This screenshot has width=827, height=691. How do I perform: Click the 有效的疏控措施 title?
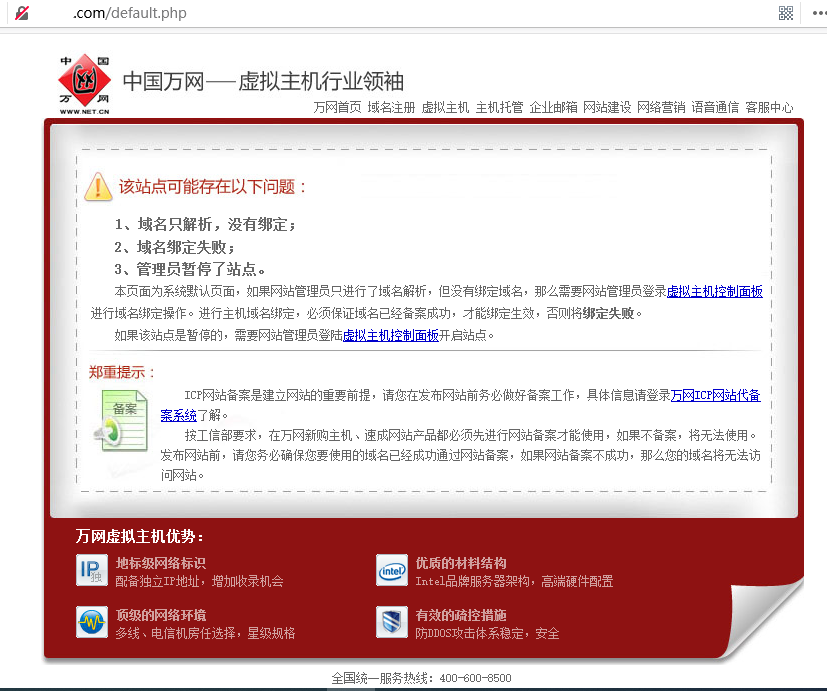[461, 616]
